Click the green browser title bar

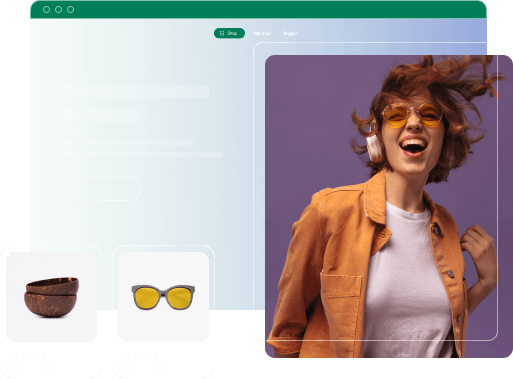(x=258, y=10)
